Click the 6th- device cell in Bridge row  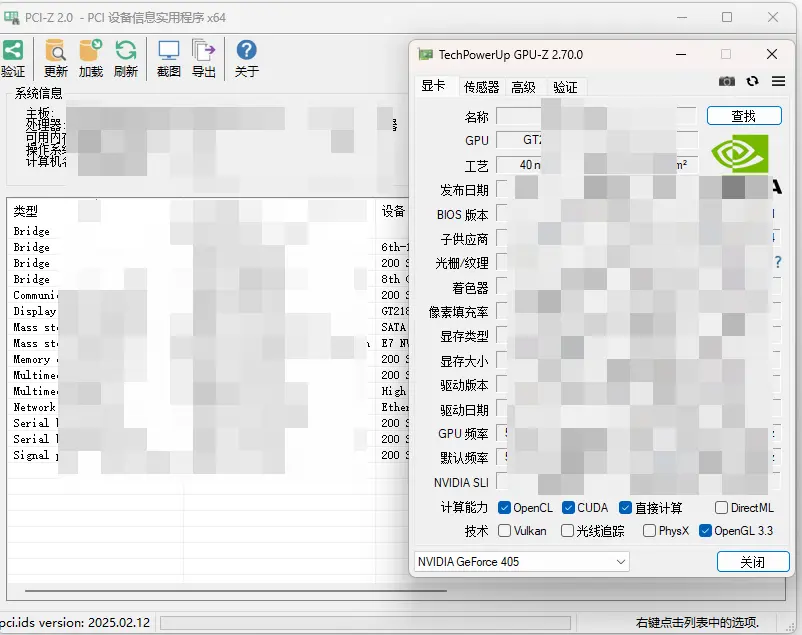(x=394, y=247)
